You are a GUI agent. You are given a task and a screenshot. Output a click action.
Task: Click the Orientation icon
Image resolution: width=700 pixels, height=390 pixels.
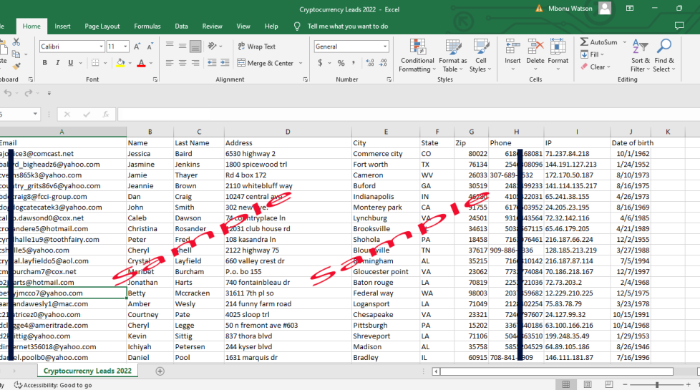(x=212, y=46)
